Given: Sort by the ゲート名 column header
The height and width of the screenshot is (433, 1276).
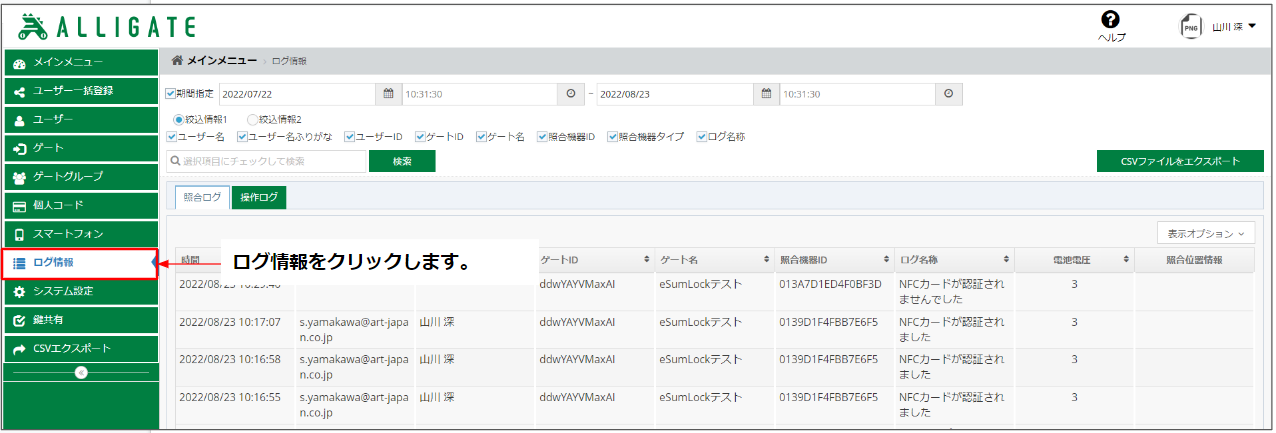Looking at the screenshot, I should click(714, 260).
